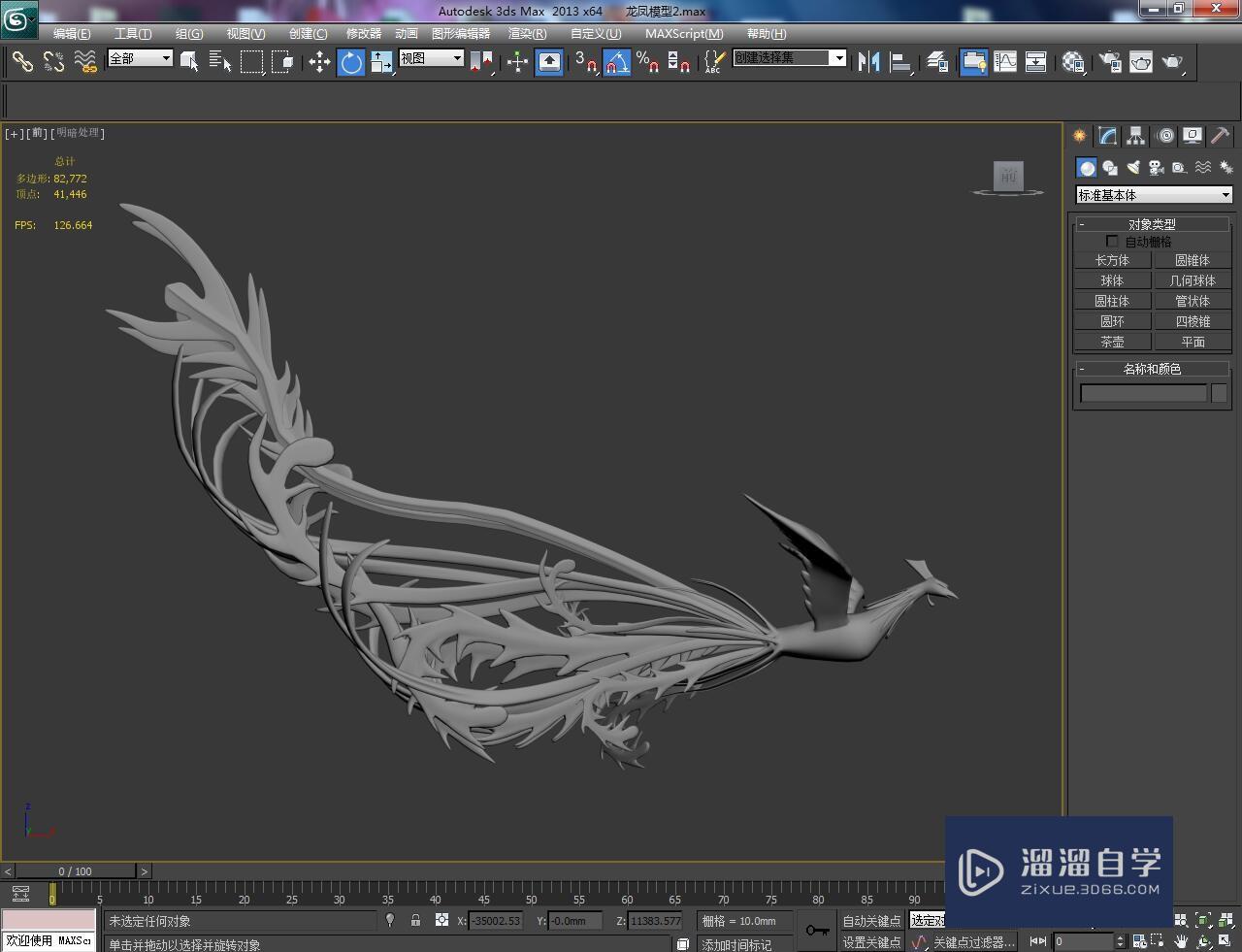
Task: Open the 帮助(H) menu
Action: point(767,34)
